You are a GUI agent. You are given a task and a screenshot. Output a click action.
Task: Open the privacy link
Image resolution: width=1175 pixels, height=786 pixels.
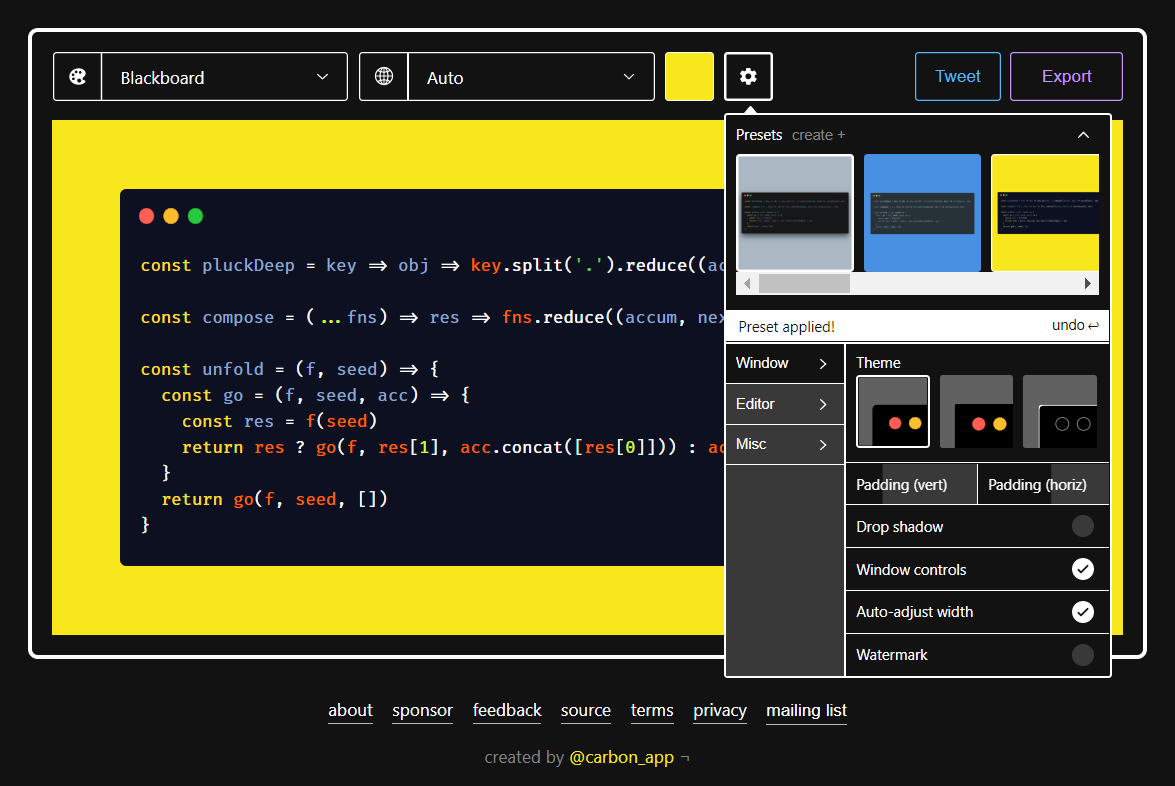(x=720, y=710)
